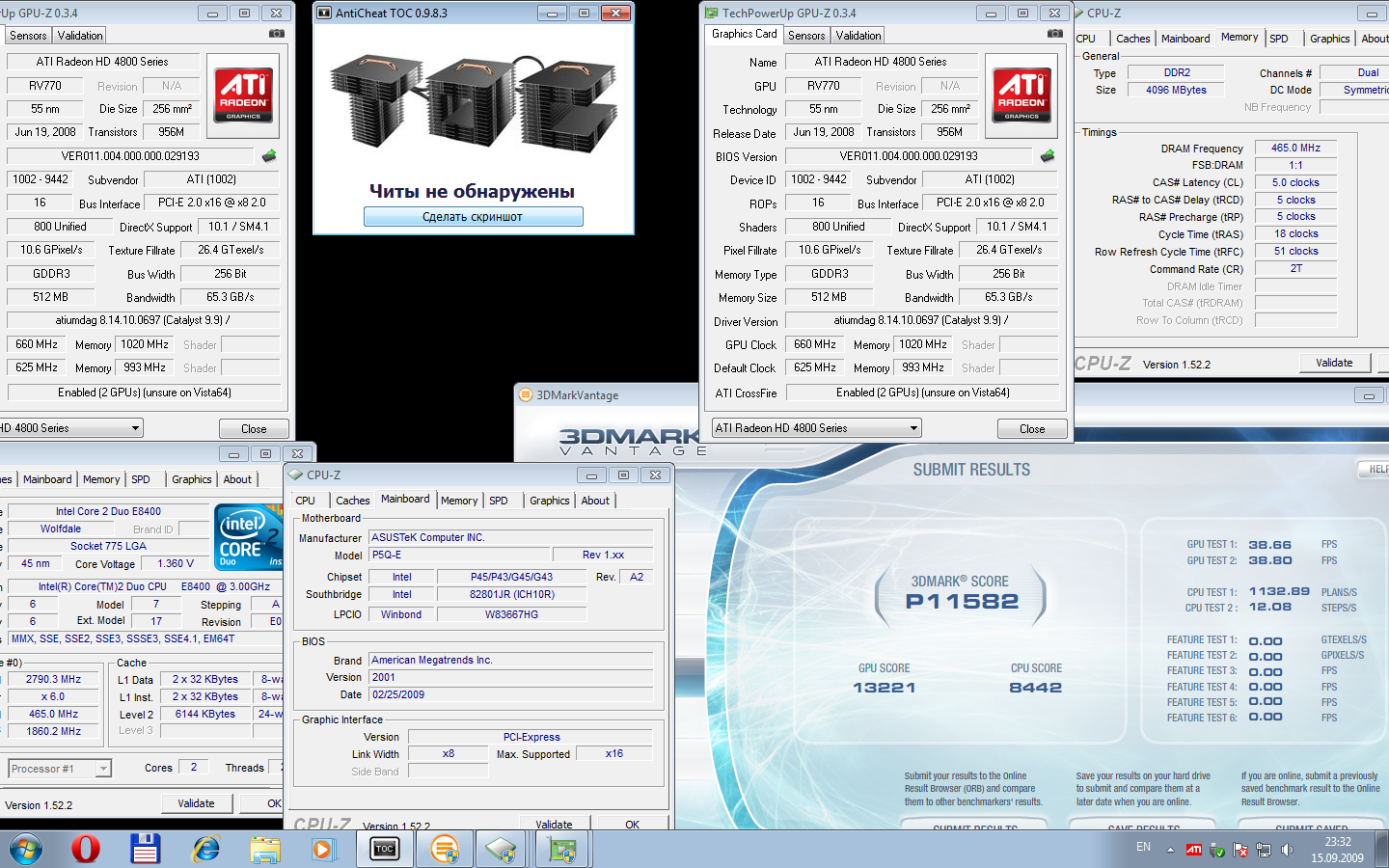Open Windows Explorer folder icon in taskbar

(x=264, y=849)
